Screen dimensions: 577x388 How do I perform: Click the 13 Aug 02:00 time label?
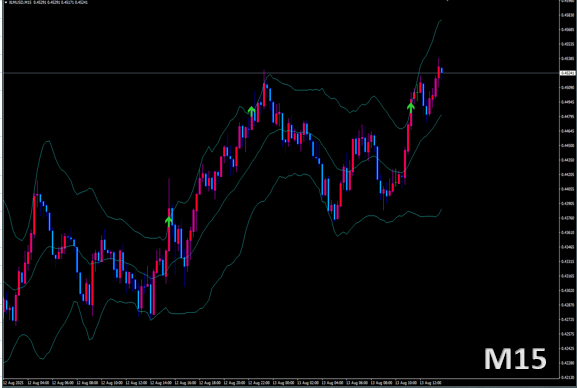tap(308, 383)
